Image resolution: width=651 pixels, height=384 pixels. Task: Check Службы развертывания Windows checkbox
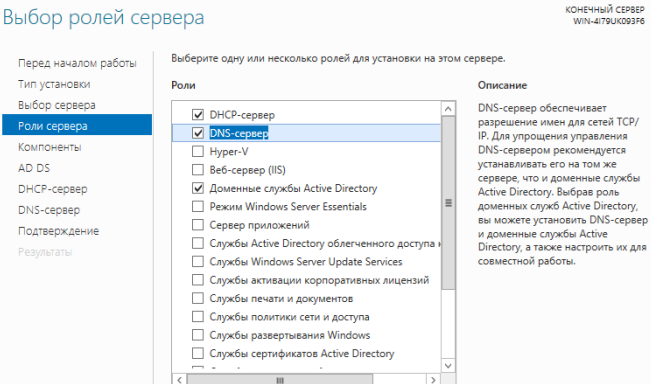click(x=198, y=335)
